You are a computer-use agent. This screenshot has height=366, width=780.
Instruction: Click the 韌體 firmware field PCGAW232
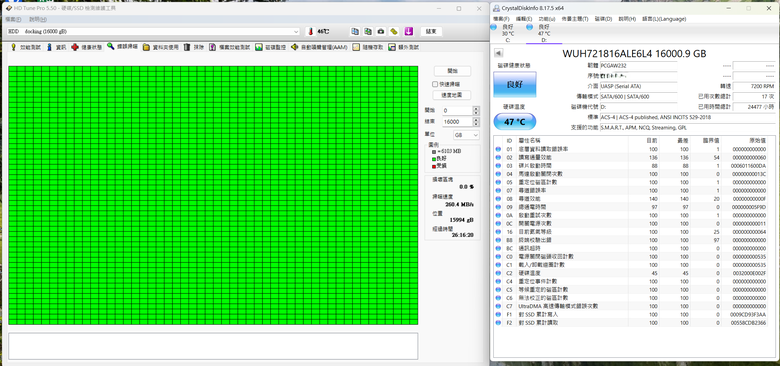[638, 65]
